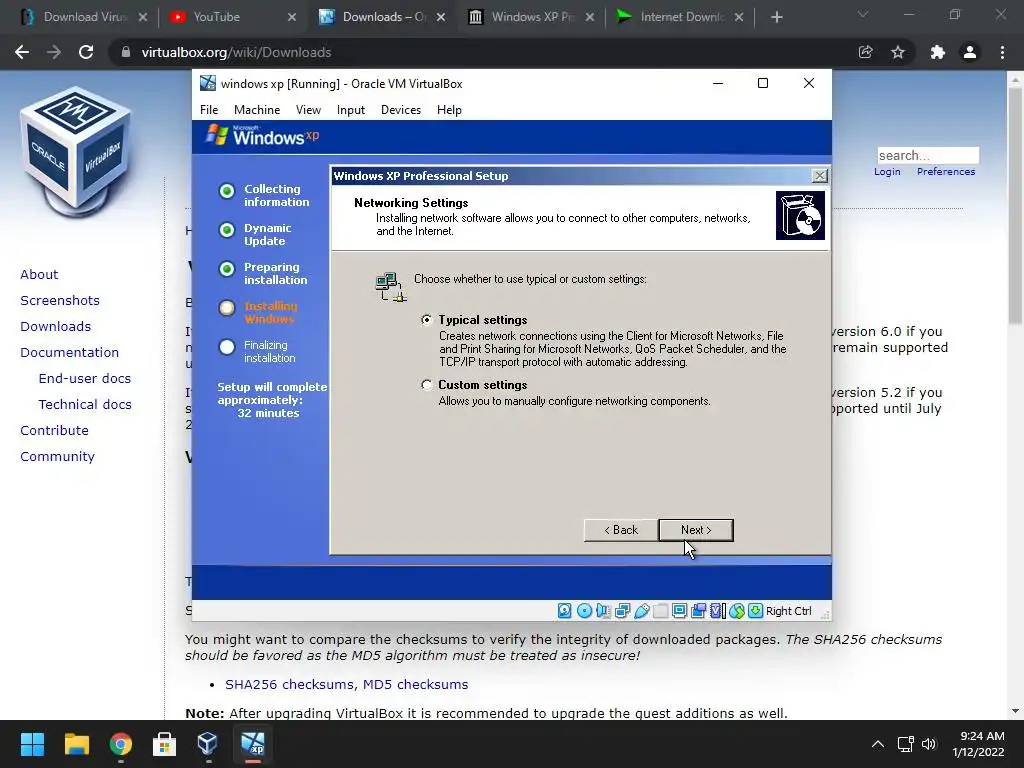Close the YouTube tab

(292, 17)
